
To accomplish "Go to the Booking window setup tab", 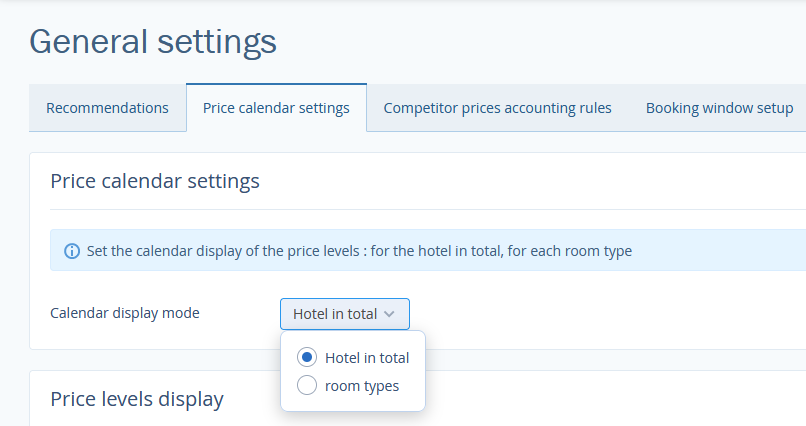I will pyautogui.click(x=719, y=108).
